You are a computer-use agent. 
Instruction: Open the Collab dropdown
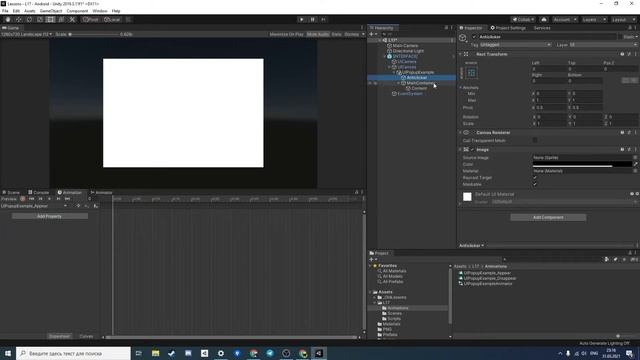pyautogui.click(x=523, y=20)
